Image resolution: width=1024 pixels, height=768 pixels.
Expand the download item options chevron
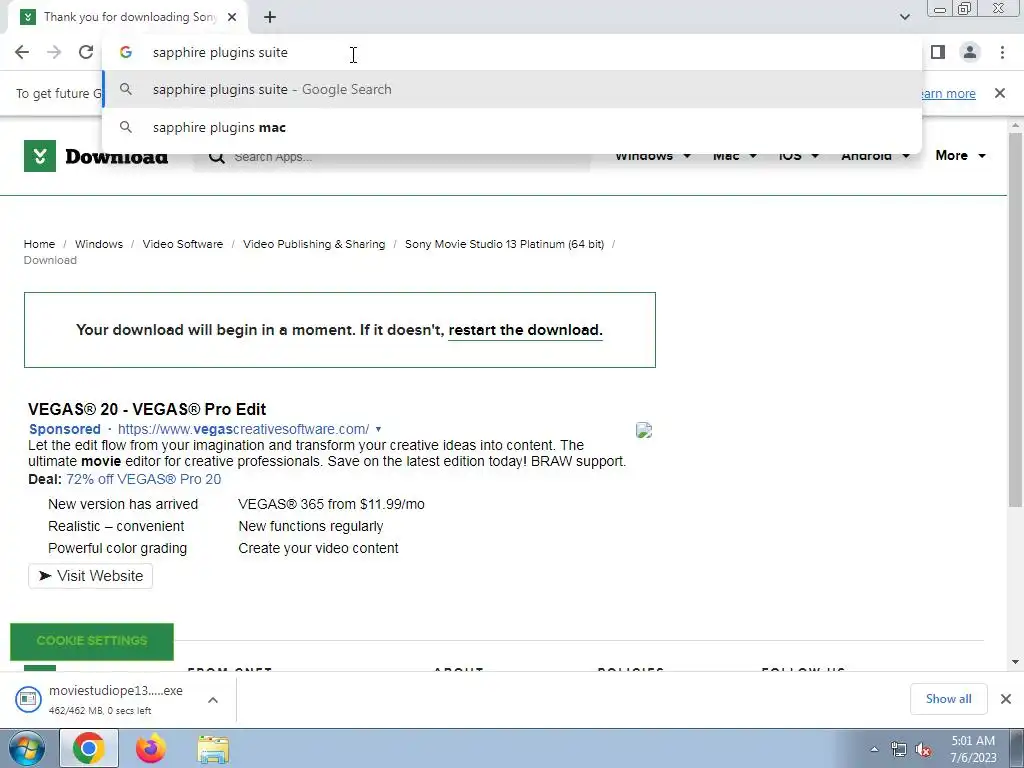pyautogui.click(x=212, y=699)
